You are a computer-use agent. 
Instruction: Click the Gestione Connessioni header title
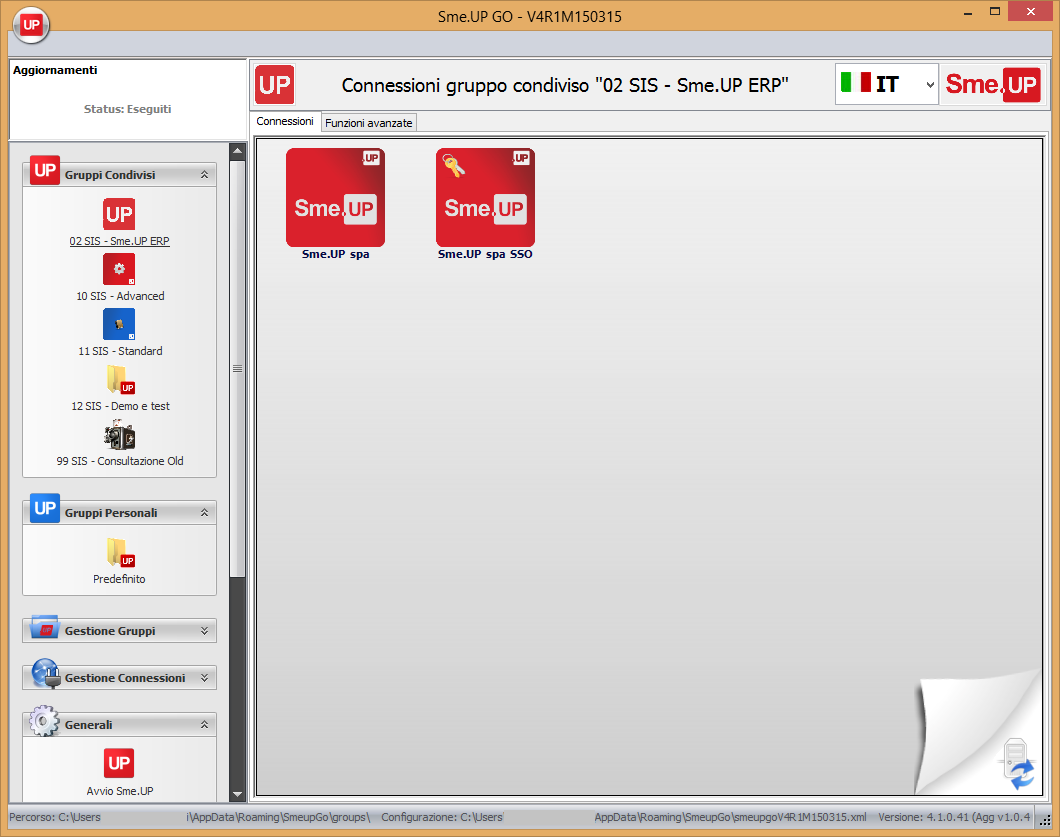125,677
